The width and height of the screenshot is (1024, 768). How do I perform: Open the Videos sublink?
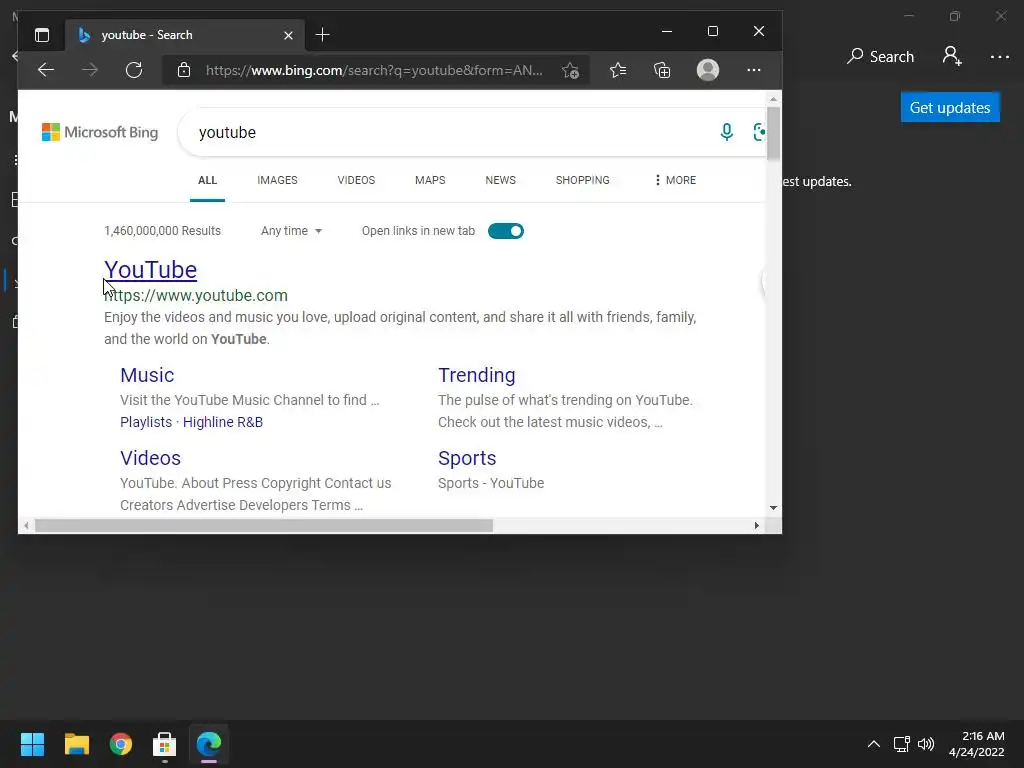click(x=150, y=458)
